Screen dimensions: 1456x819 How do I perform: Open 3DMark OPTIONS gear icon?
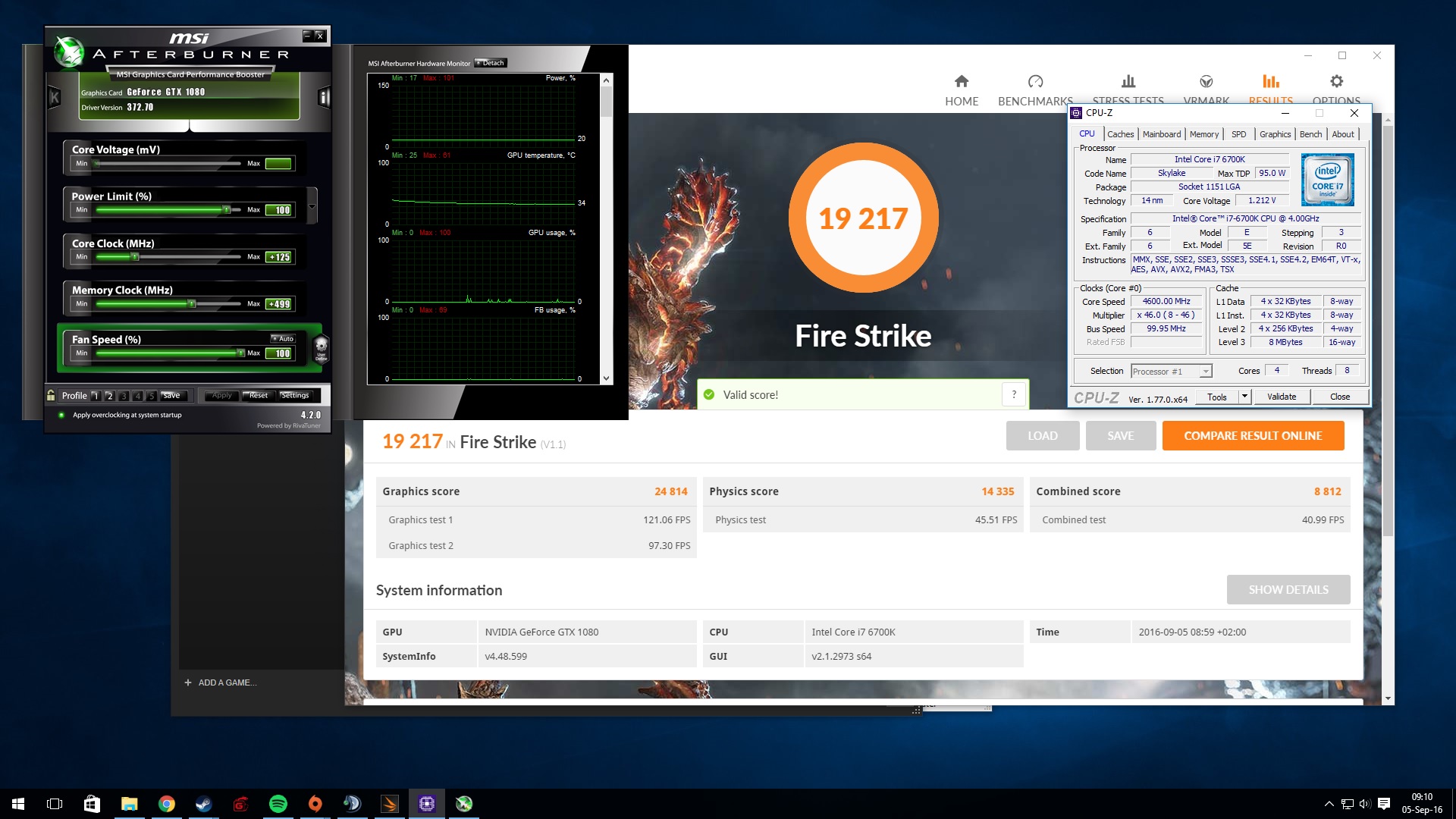point(1336,81)
